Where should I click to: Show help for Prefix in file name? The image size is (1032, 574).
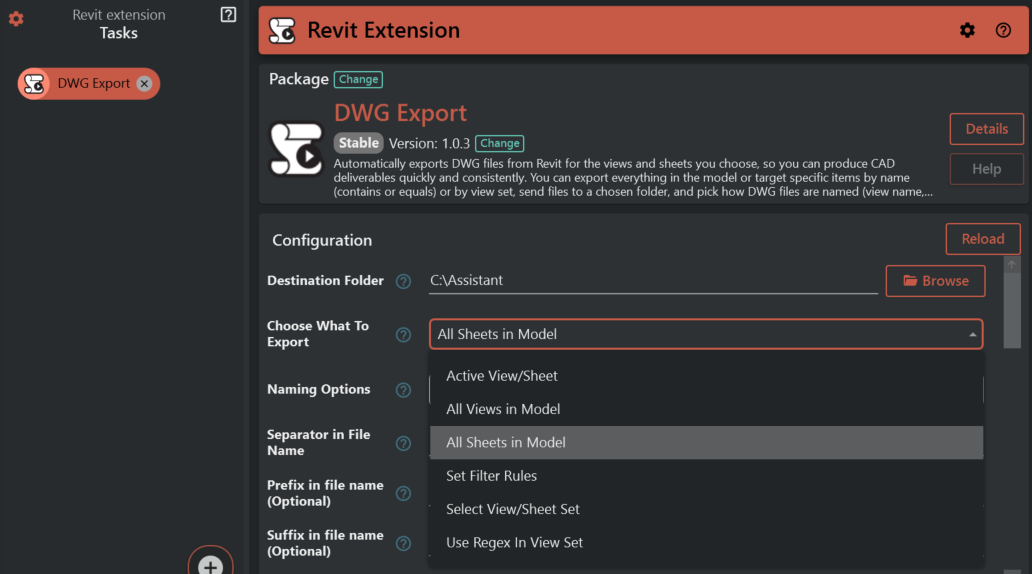[x=403, y=494]
